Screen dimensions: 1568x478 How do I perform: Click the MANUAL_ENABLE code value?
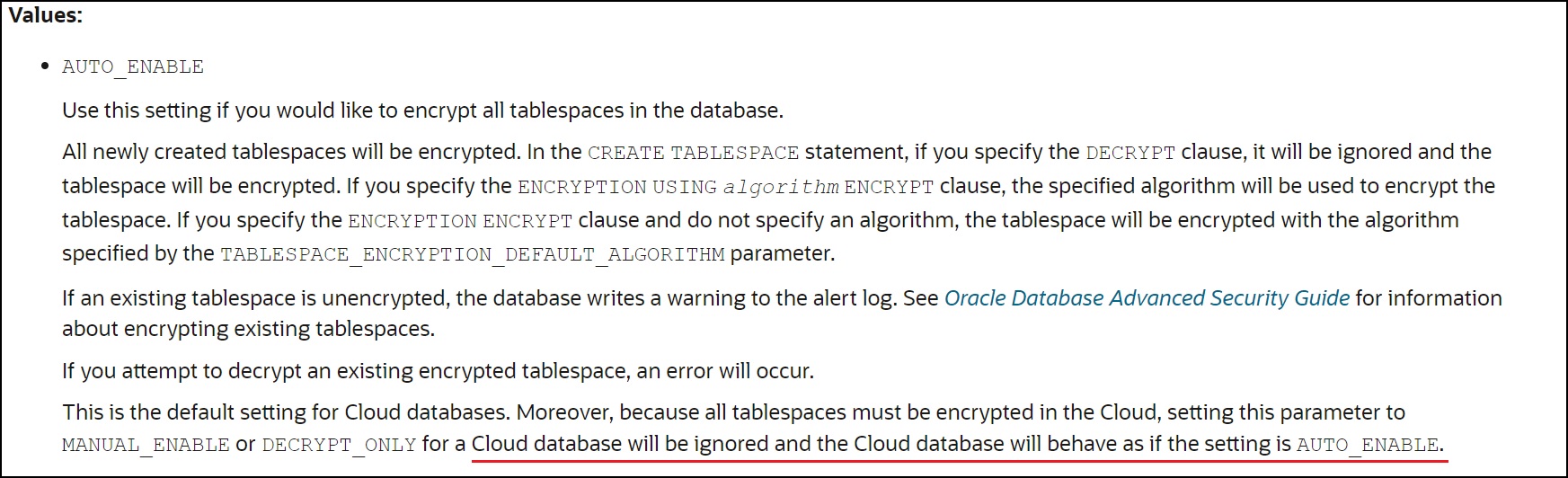146,446
